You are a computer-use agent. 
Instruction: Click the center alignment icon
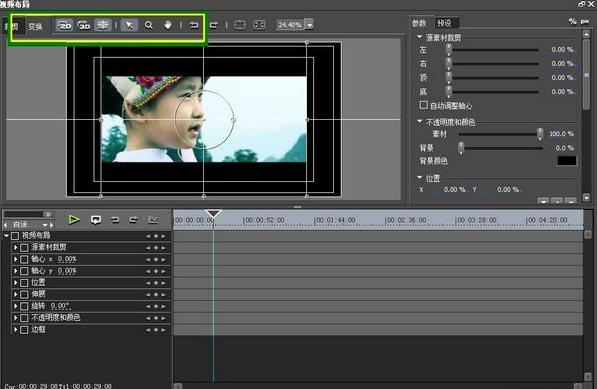(x=239, y=25)
